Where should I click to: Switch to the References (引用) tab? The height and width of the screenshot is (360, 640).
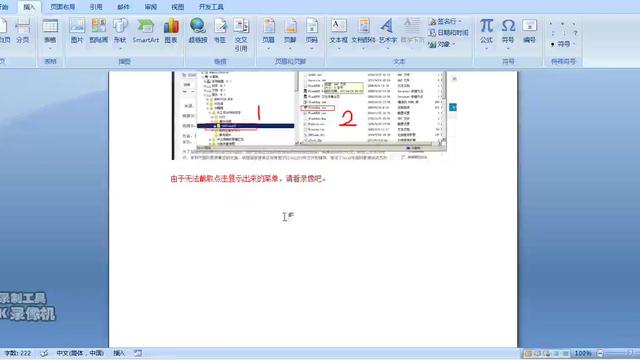[x=96, y=7]
